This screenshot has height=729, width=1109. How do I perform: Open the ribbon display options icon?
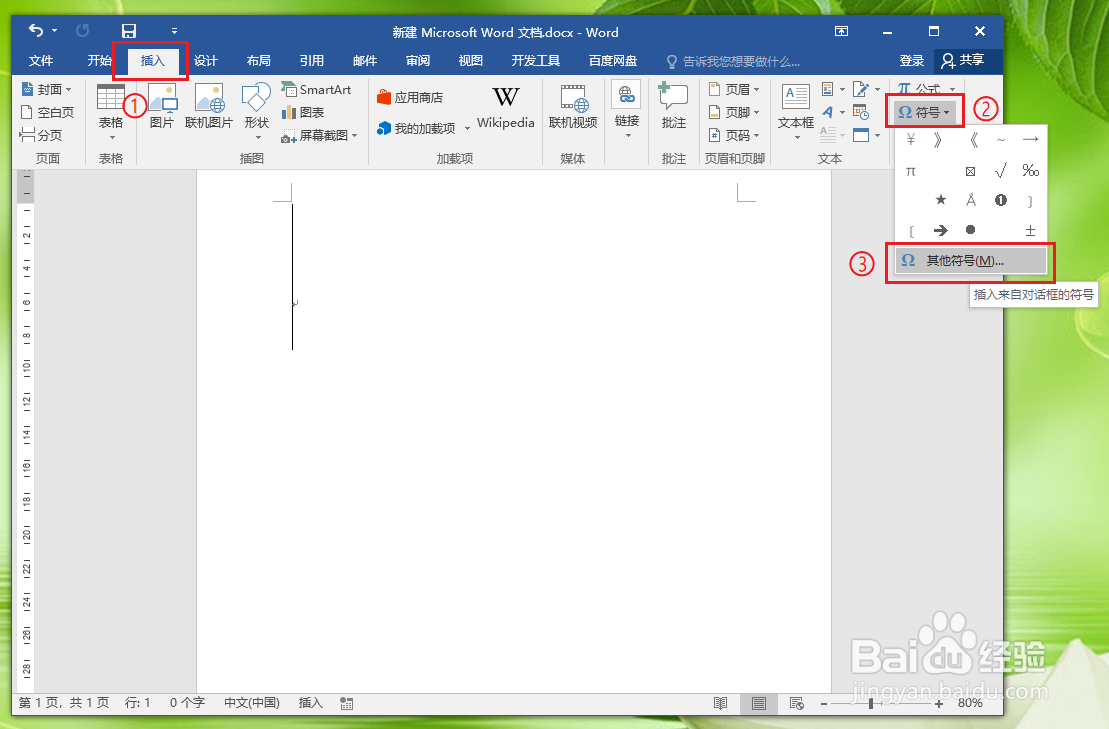841,31
